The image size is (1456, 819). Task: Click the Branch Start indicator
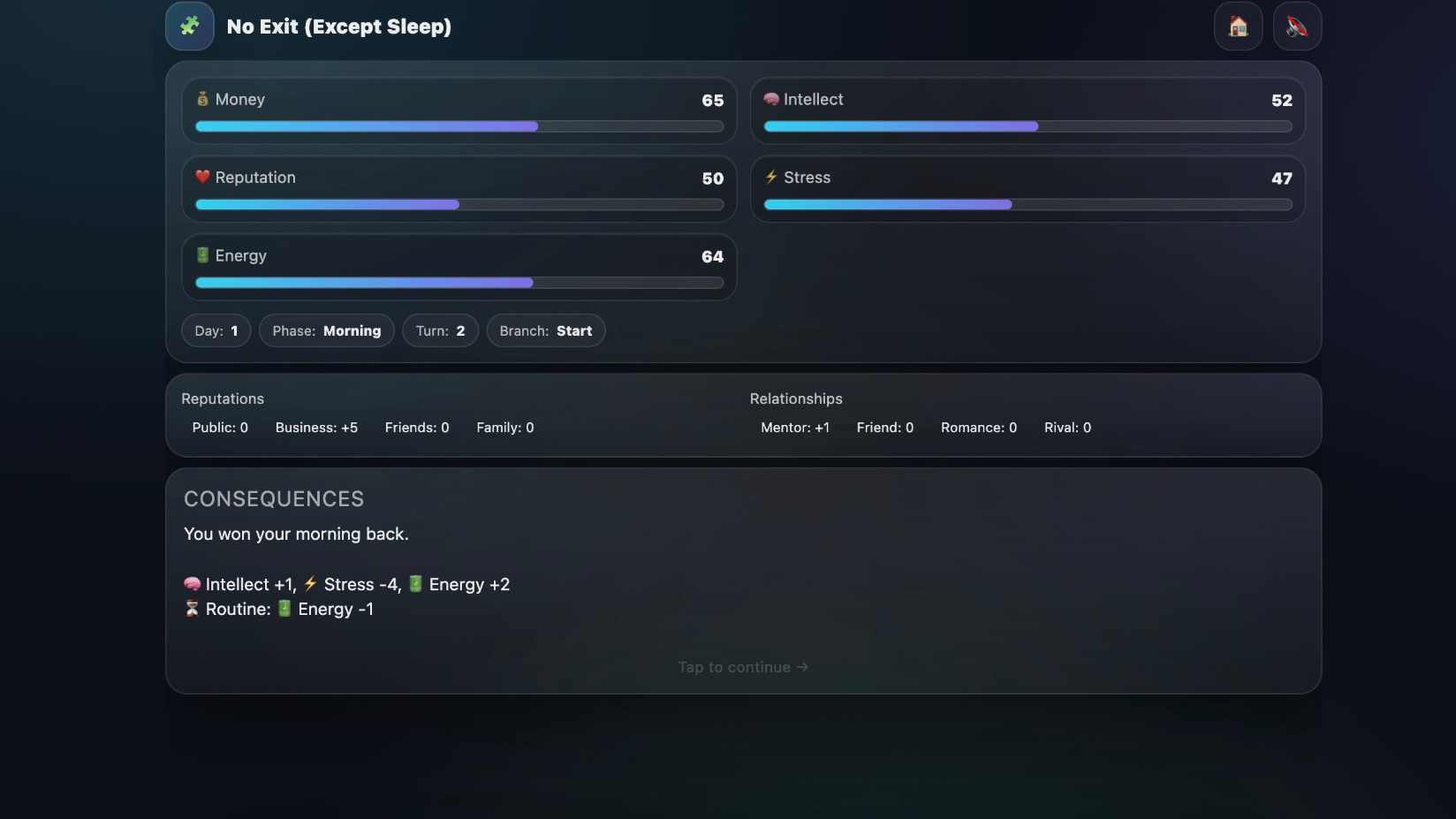pyautogui.click(x=545, y=330)
